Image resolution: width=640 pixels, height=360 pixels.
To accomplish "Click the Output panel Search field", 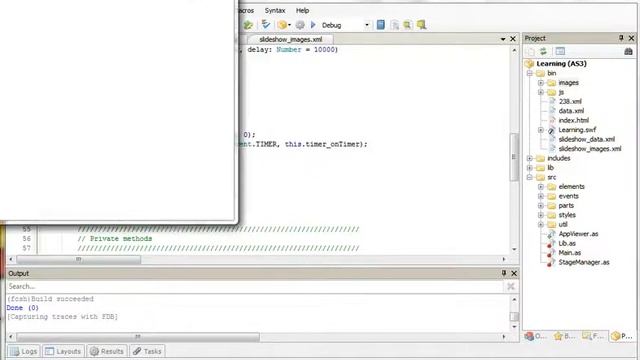I will pyautogui.click(x=255, y=287).
